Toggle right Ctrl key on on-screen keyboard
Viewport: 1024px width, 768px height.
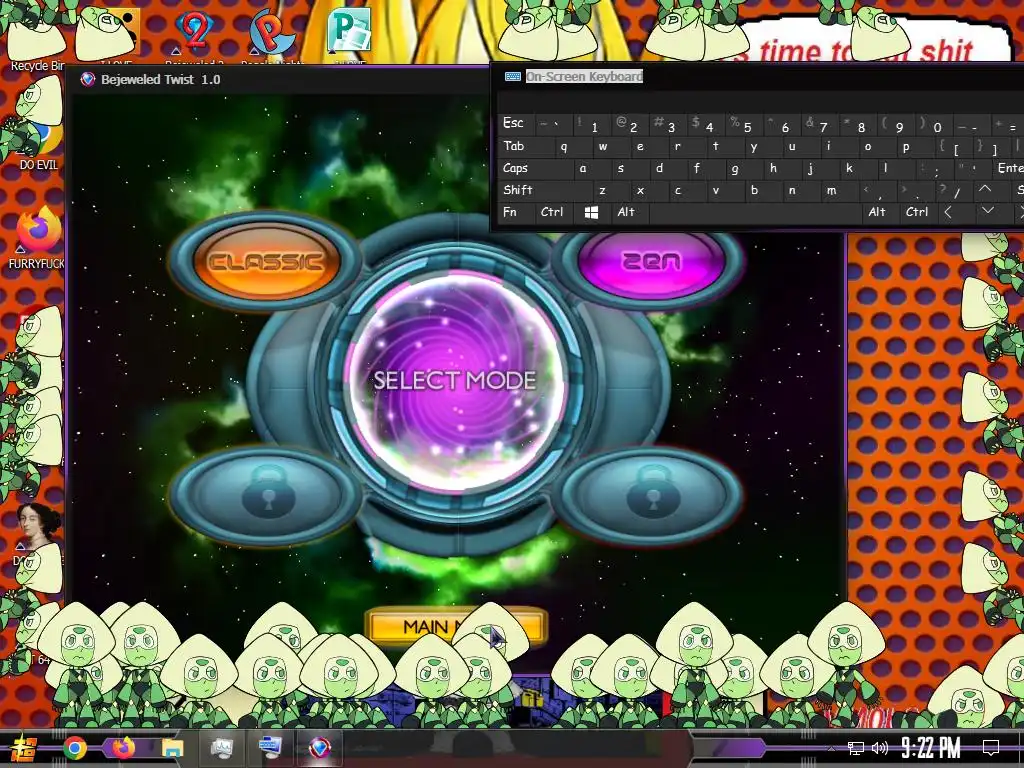tap(916, 212)
